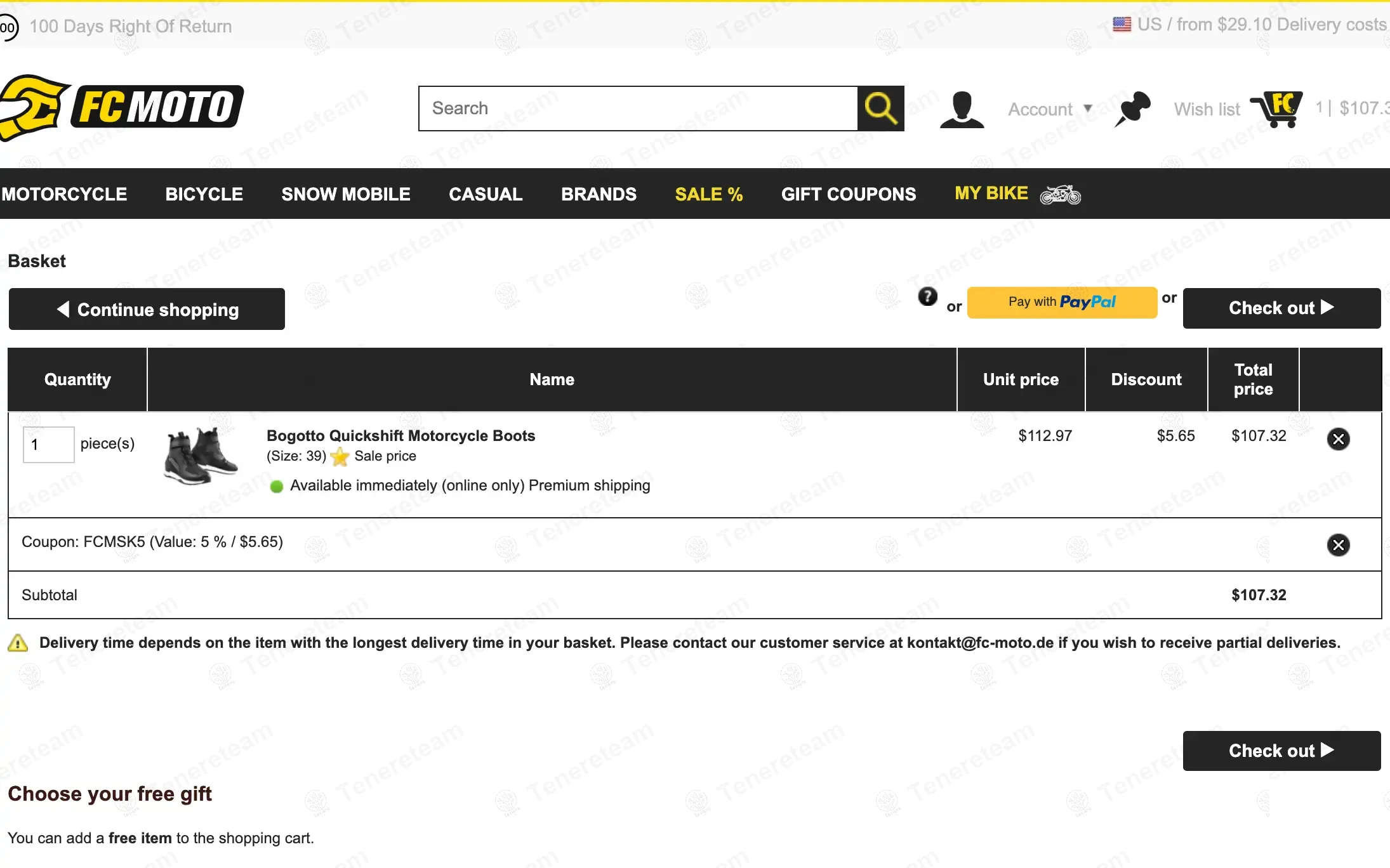Click the US flag icon

[1122, 25]
